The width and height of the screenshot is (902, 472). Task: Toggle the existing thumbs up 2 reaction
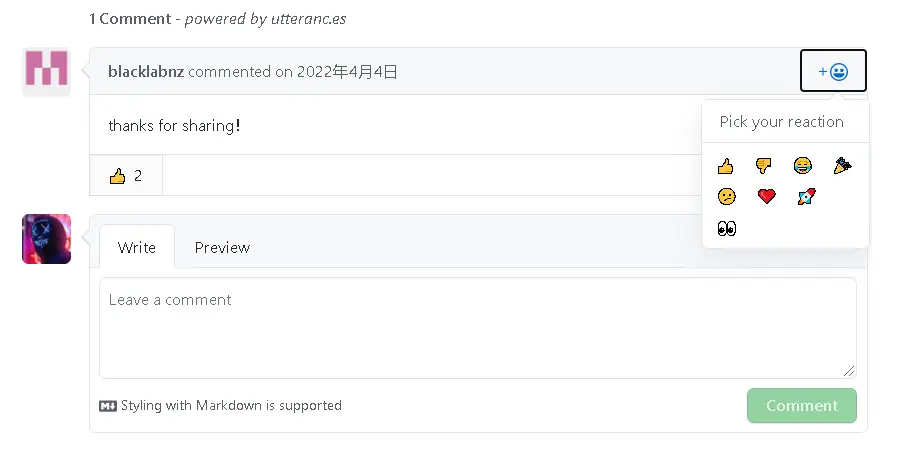pyautogui.click(x=126, y=176)
